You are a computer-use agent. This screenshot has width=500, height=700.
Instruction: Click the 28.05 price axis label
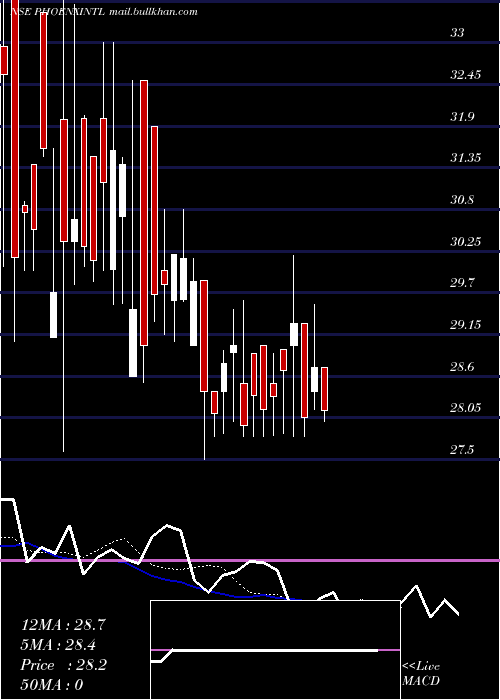pos(466,408)
